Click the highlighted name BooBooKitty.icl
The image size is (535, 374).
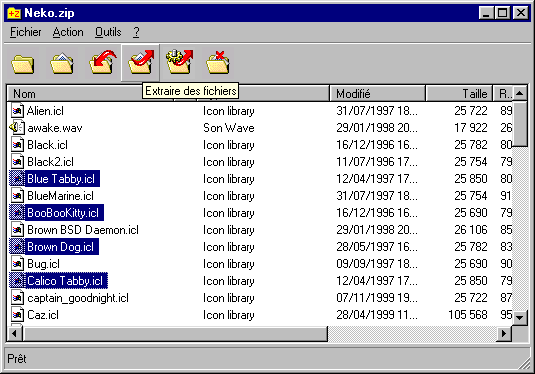pyautogui.click(x=64, y=213)
